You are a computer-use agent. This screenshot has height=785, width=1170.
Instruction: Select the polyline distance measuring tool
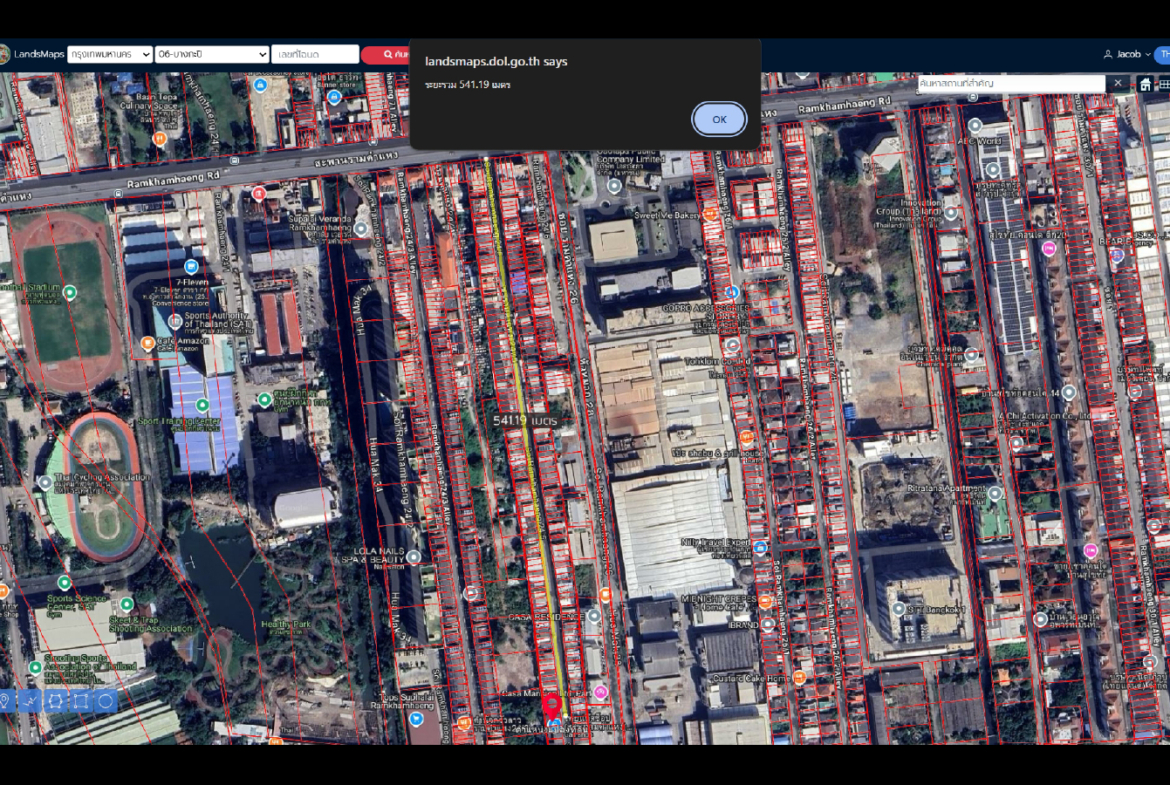30,701
